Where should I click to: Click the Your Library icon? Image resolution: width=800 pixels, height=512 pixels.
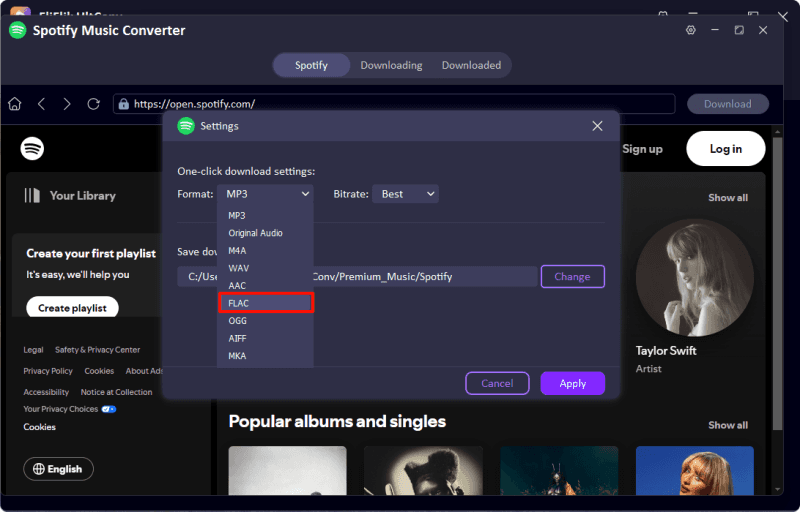tap(33, 196)
